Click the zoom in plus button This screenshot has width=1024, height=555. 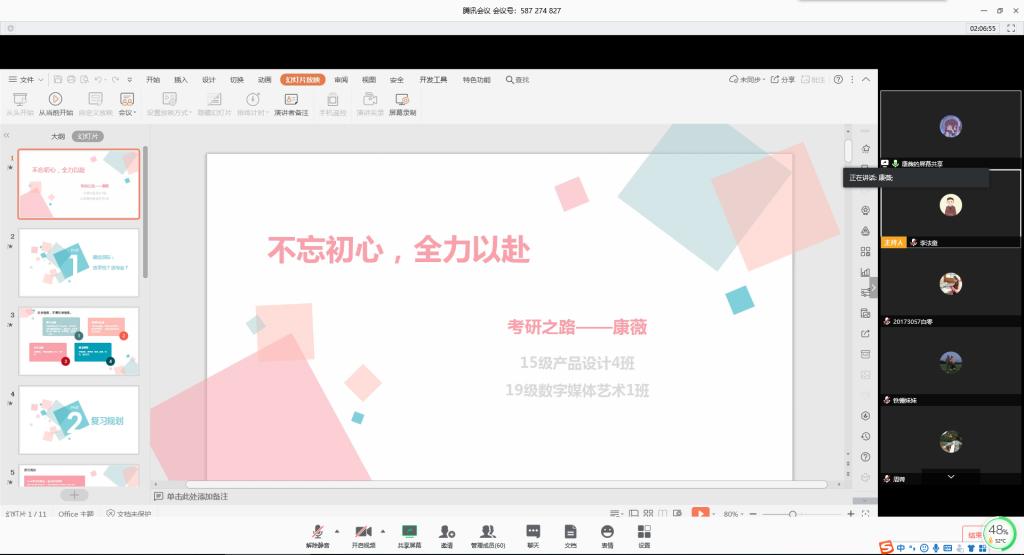click(850, 515)
